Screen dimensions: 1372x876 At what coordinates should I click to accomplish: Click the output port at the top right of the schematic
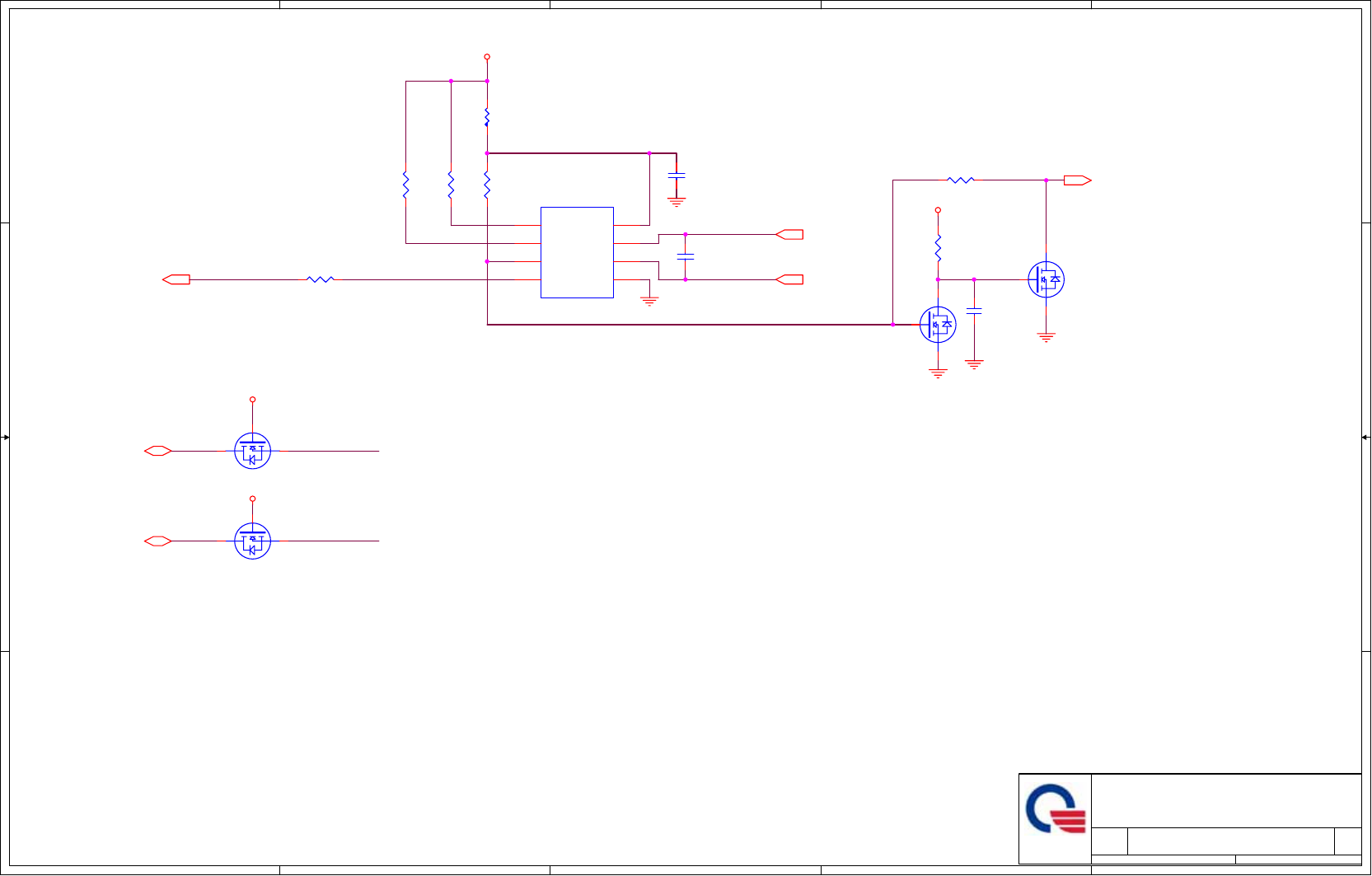tap(1078, 180)
